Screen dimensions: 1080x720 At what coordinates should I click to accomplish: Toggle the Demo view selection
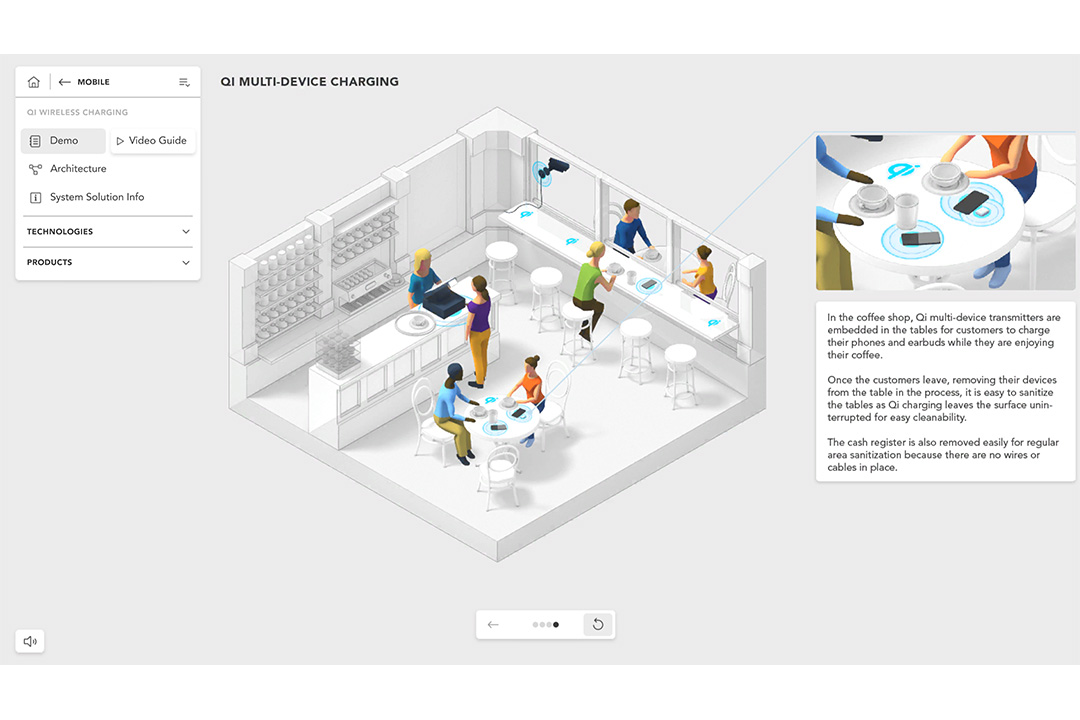click(62, 140)
